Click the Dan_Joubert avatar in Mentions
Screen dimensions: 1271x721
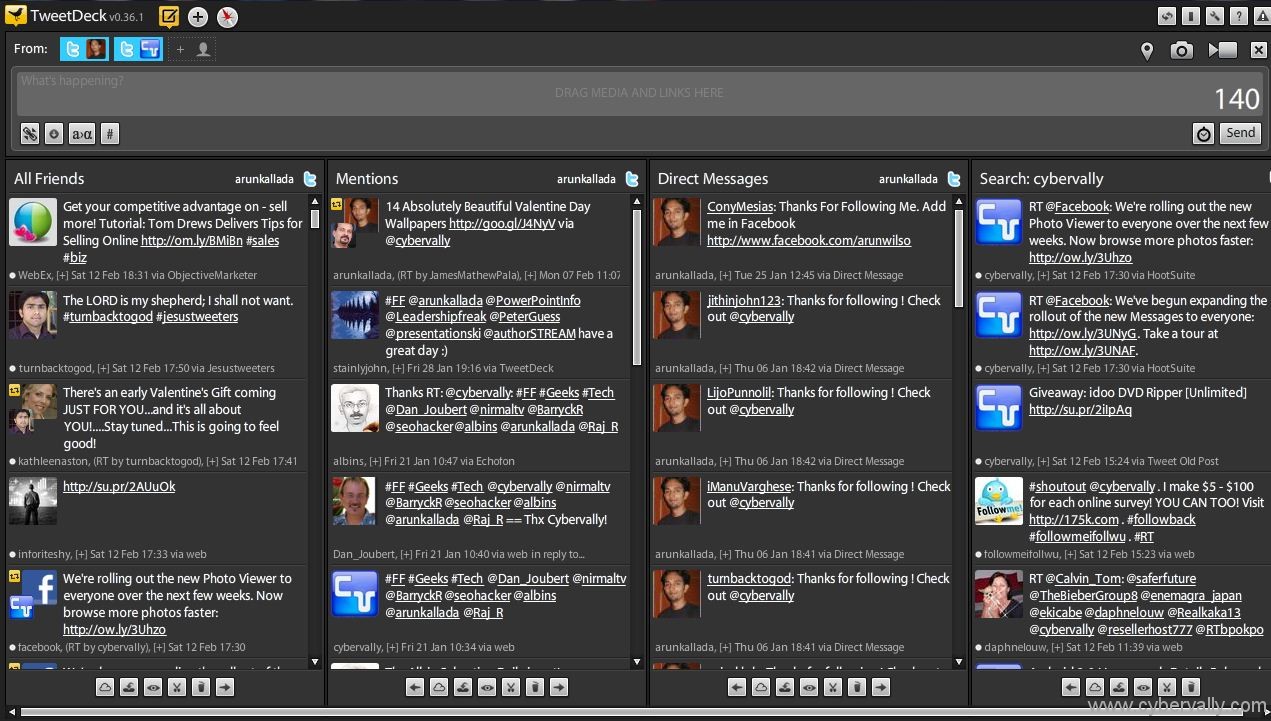[355, 501]
